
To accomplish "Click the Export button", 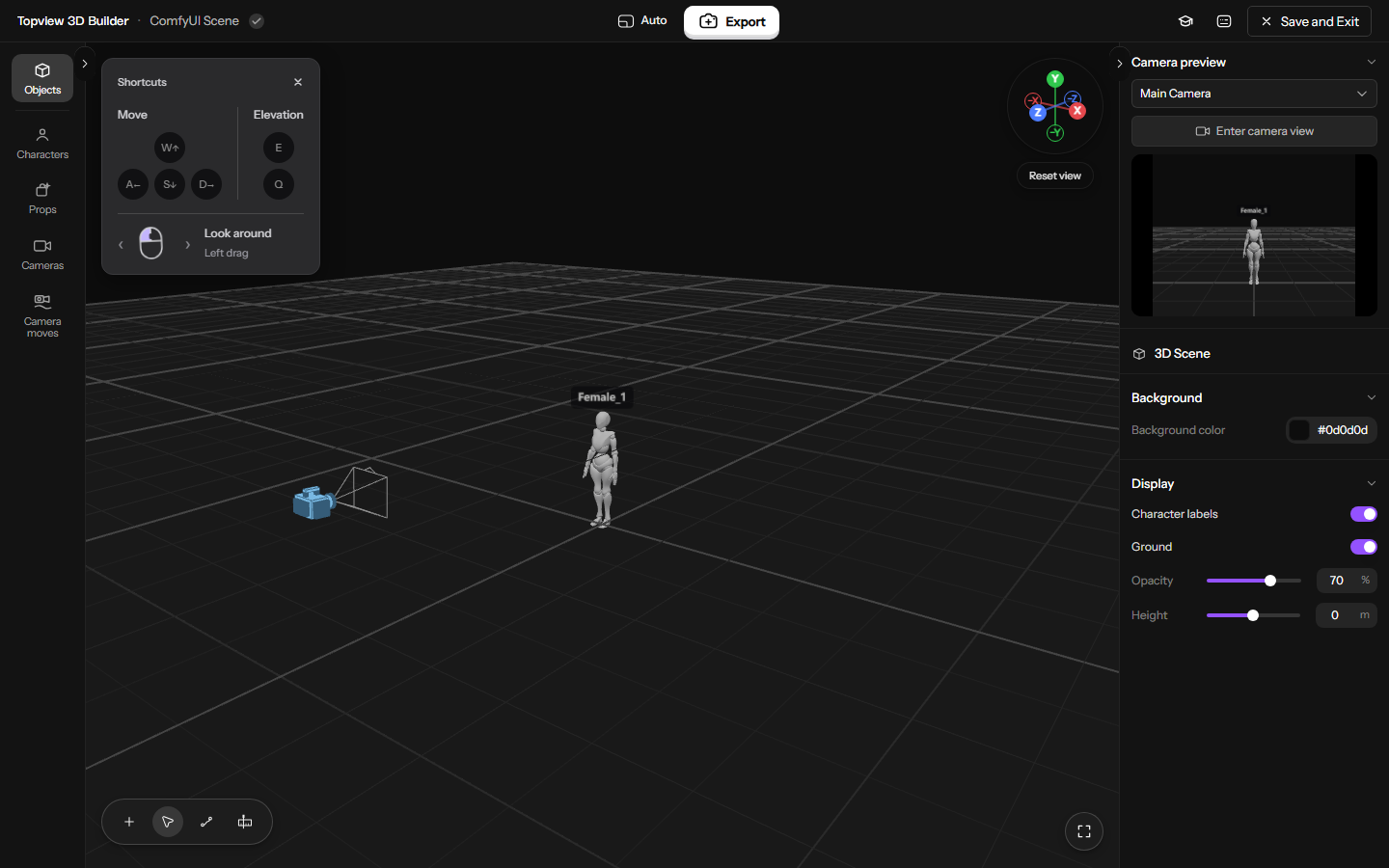I will pos(732,21).
